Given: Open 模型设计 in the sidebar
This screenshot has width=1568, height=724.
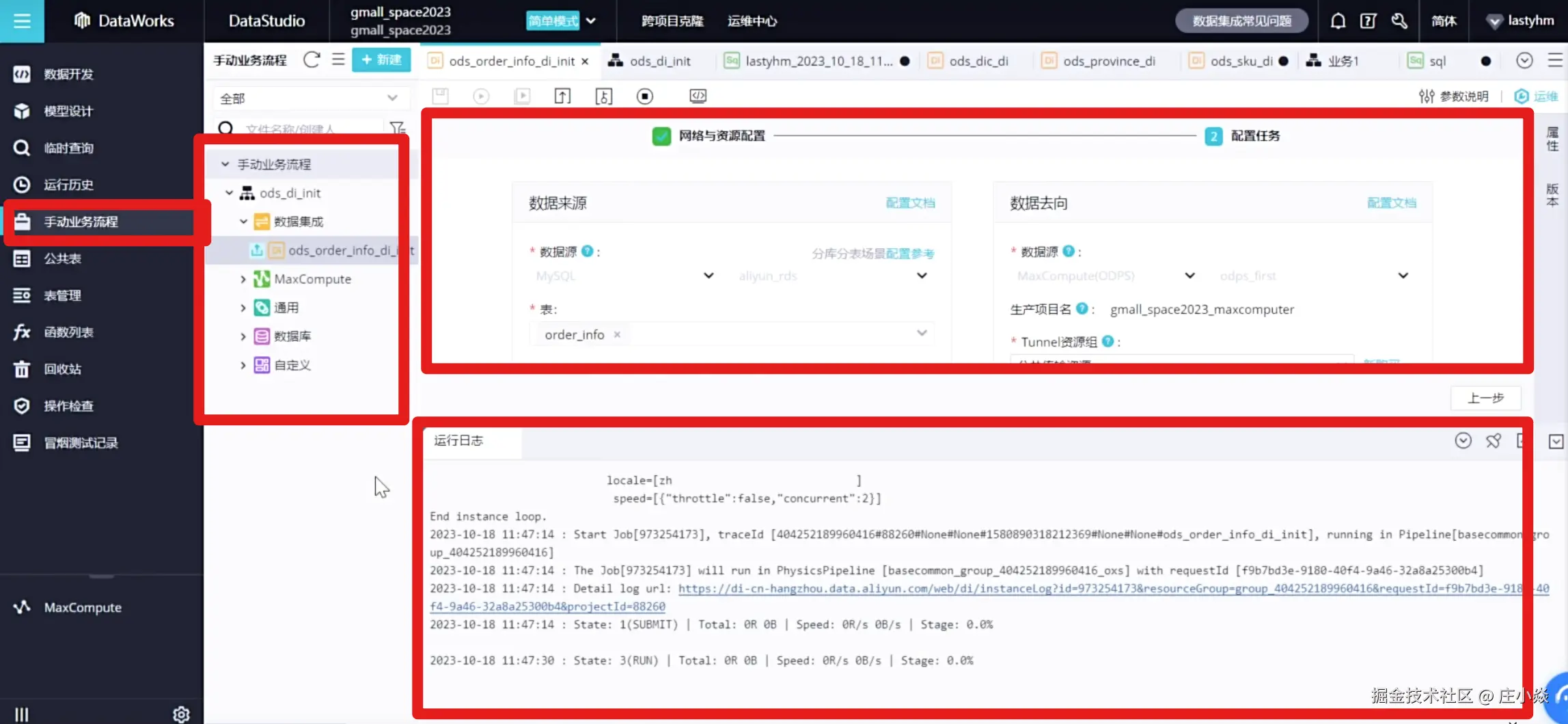Looking at the screenshot, I should coord(68,111).
